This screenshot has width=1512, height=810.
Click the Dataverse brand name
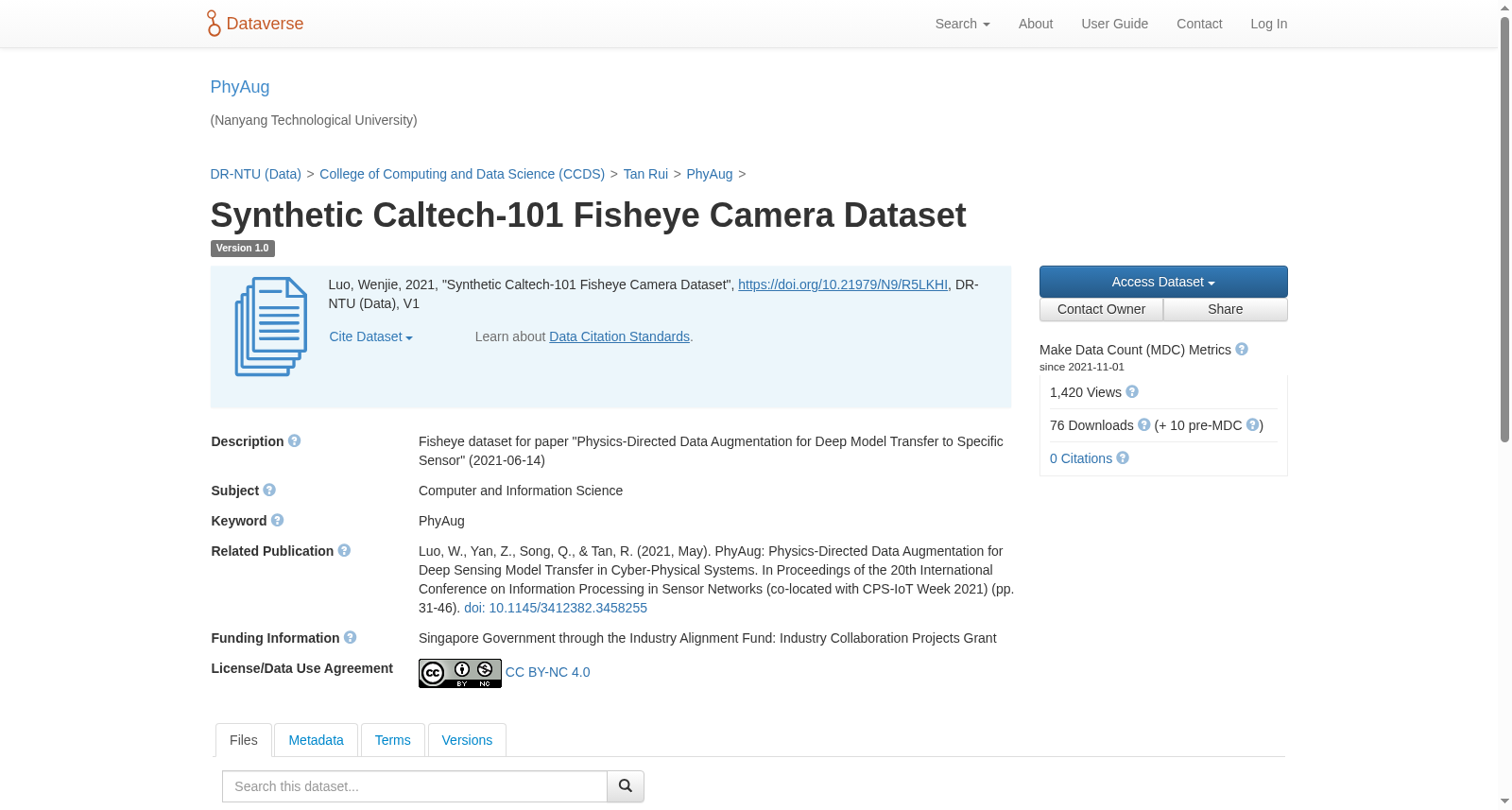tap(266, 24)
